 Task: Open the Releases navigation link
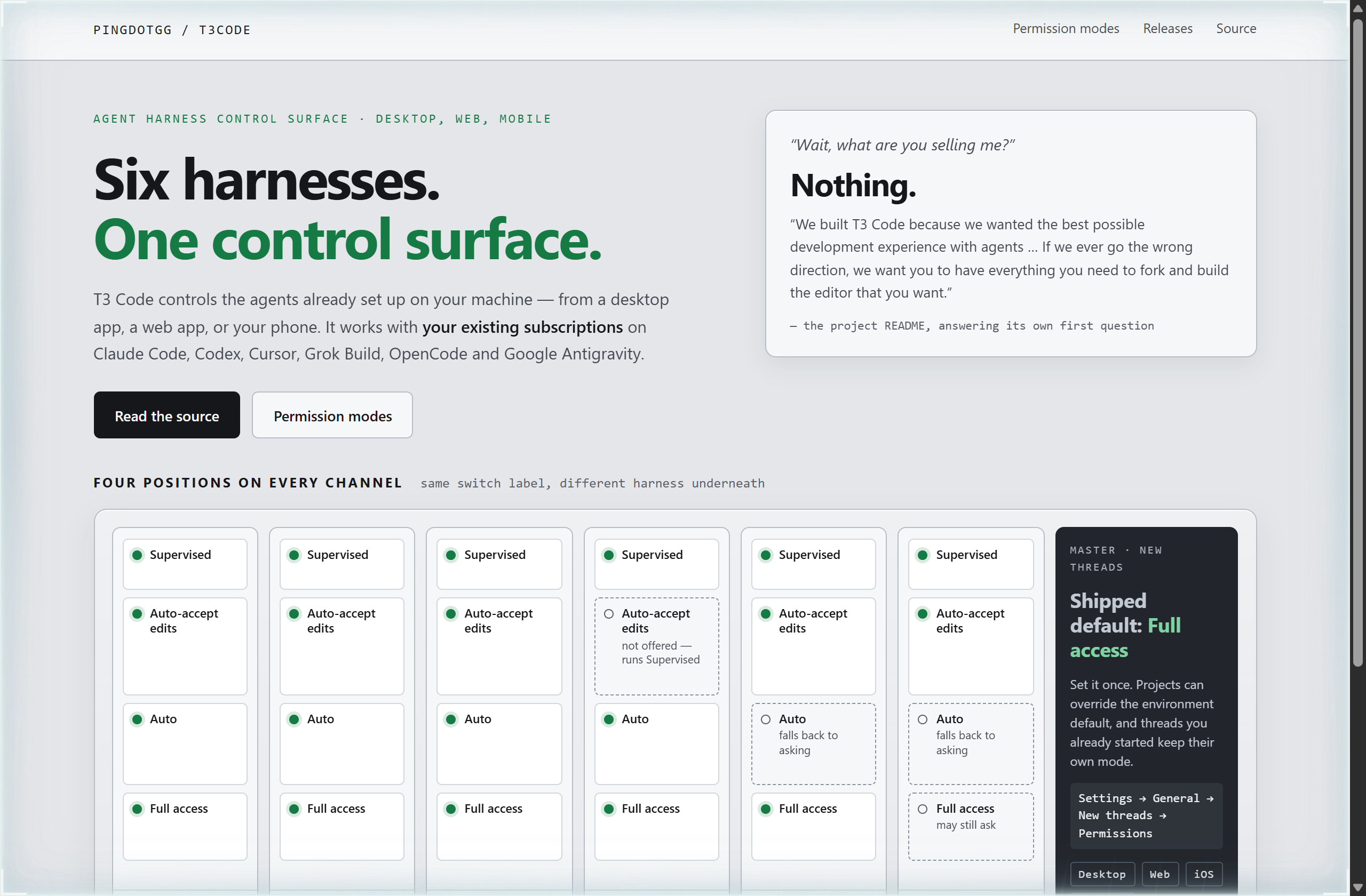coord(1168,29)
